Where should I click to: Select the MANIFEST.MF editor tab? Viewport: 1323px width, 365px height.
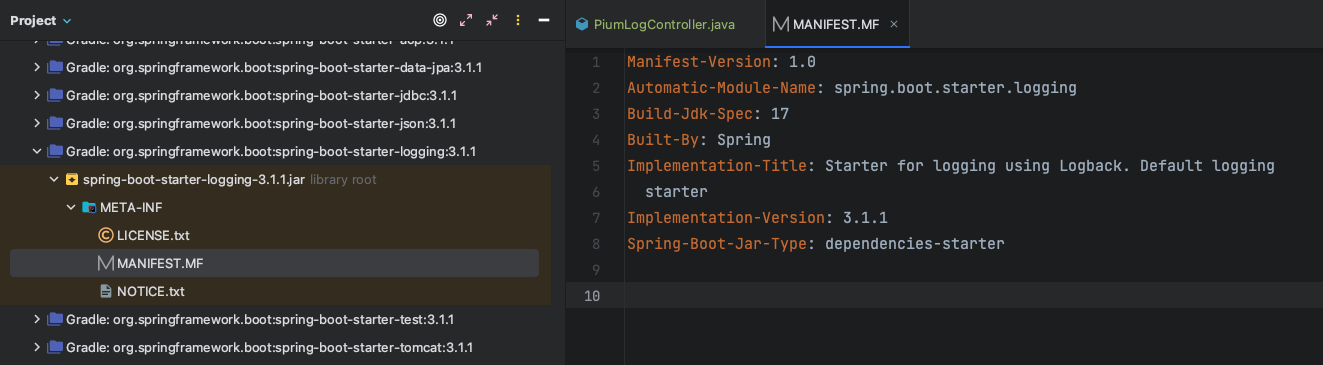pos(836,24)
